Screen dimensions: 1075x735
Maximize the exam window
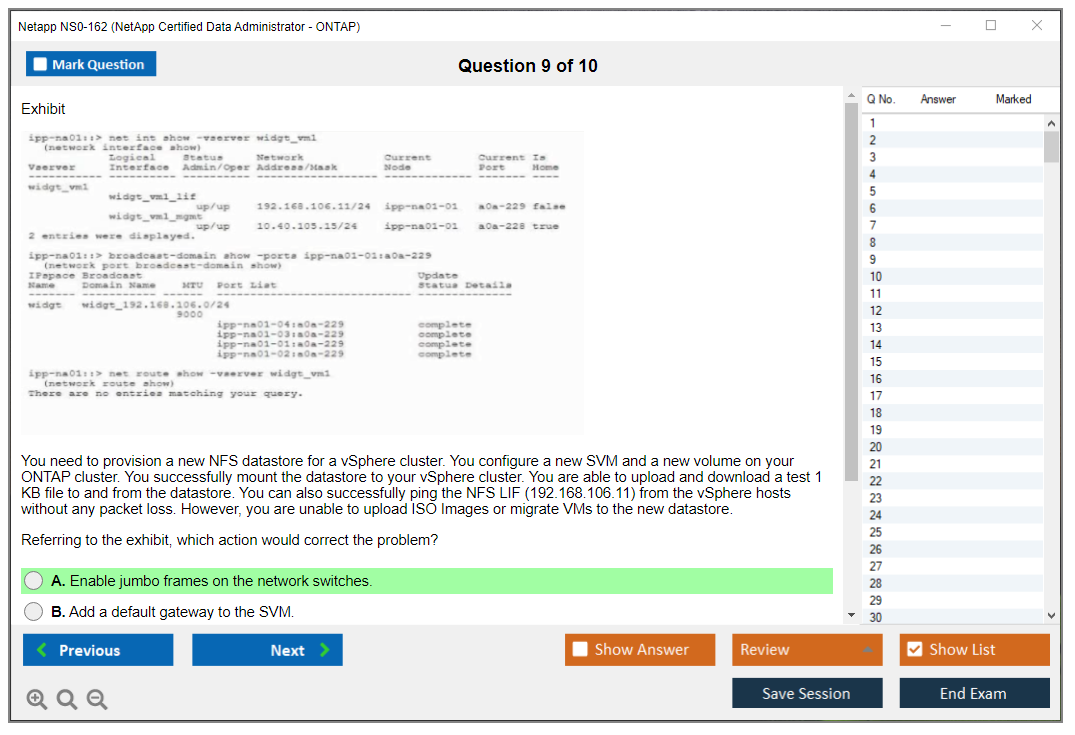(x=991, y=26)
